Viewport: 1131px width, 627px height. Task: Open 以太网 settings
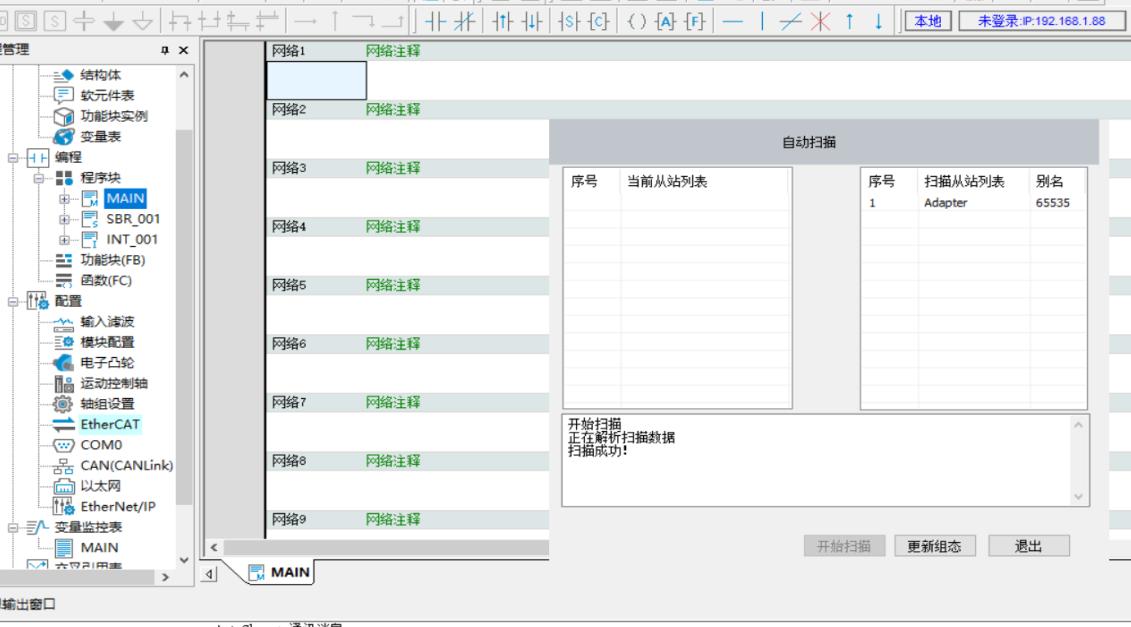coord(100,486)
